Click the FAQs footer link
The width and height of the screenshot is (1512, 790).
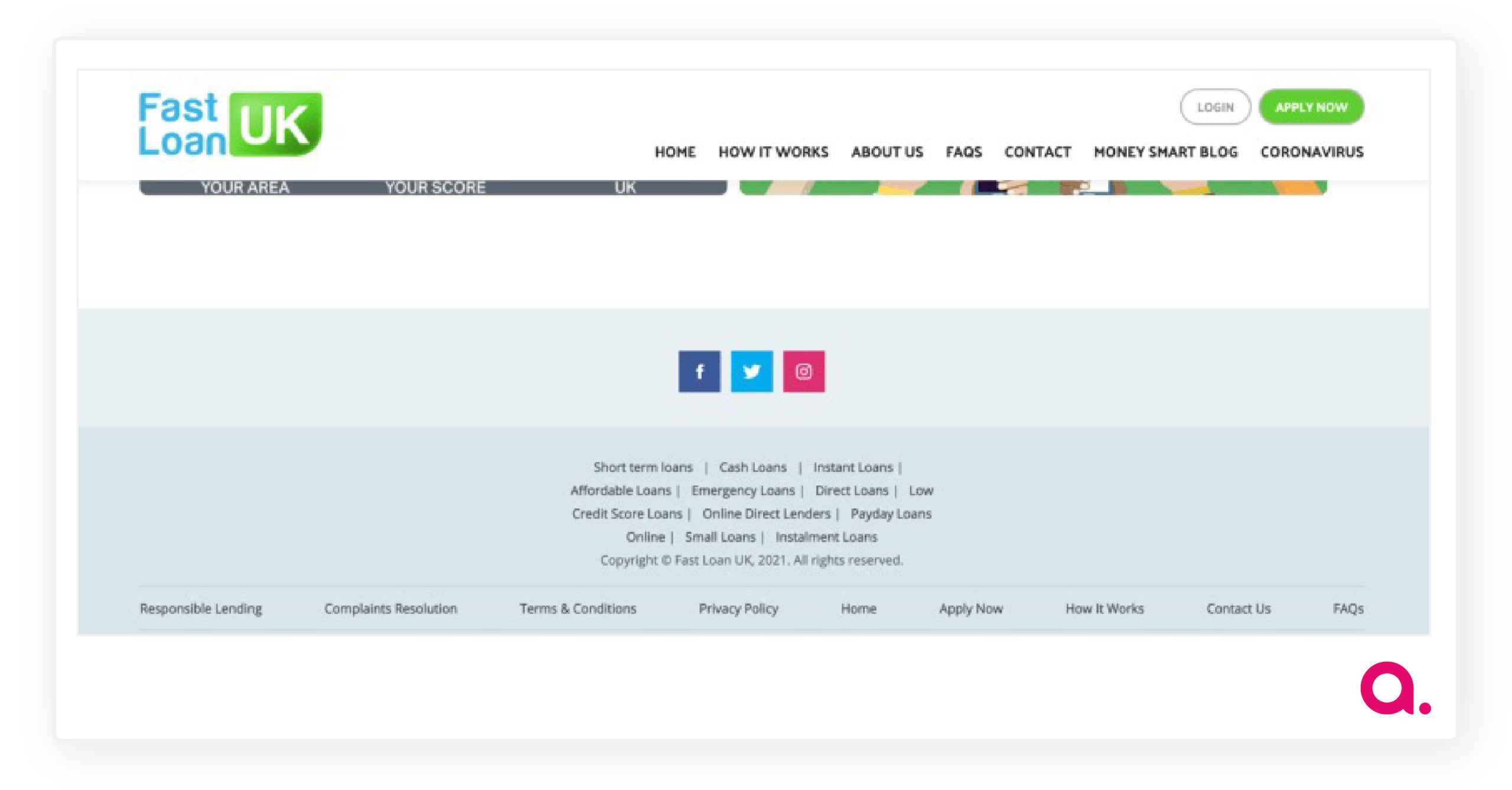point(1348,608)
